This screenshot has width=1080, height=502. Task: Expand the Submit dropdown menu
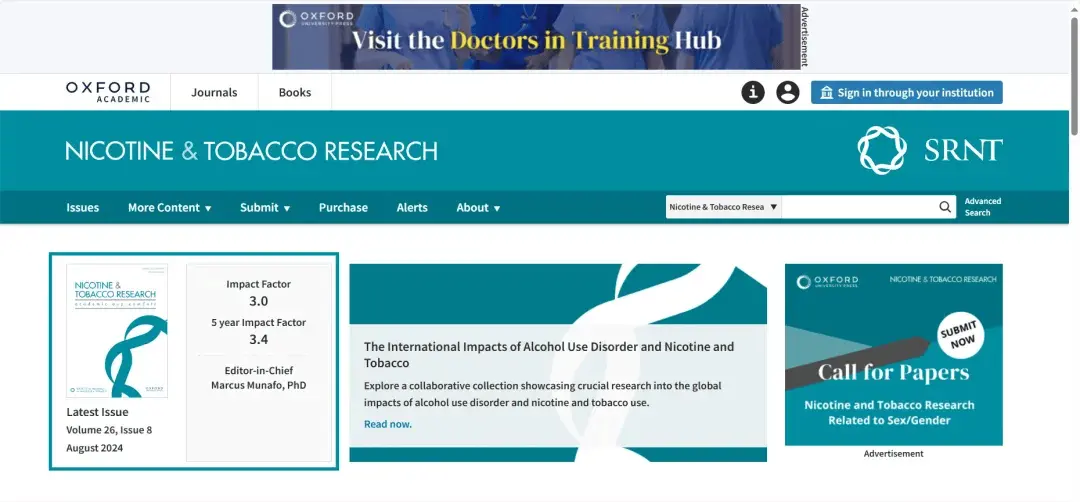265,207
